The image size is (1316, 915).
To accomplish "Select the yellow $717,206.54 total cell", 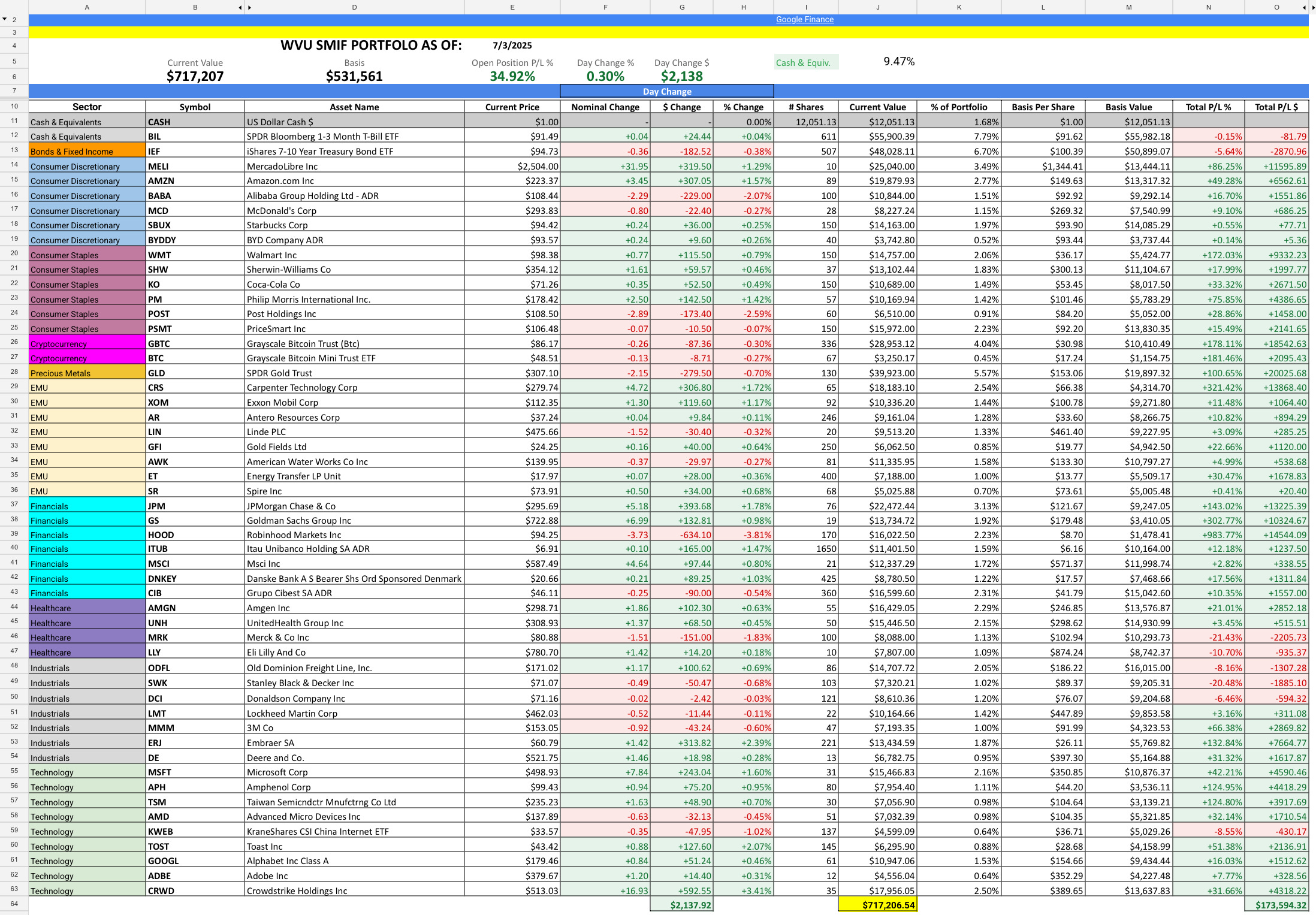I will [x=877, y=905].
